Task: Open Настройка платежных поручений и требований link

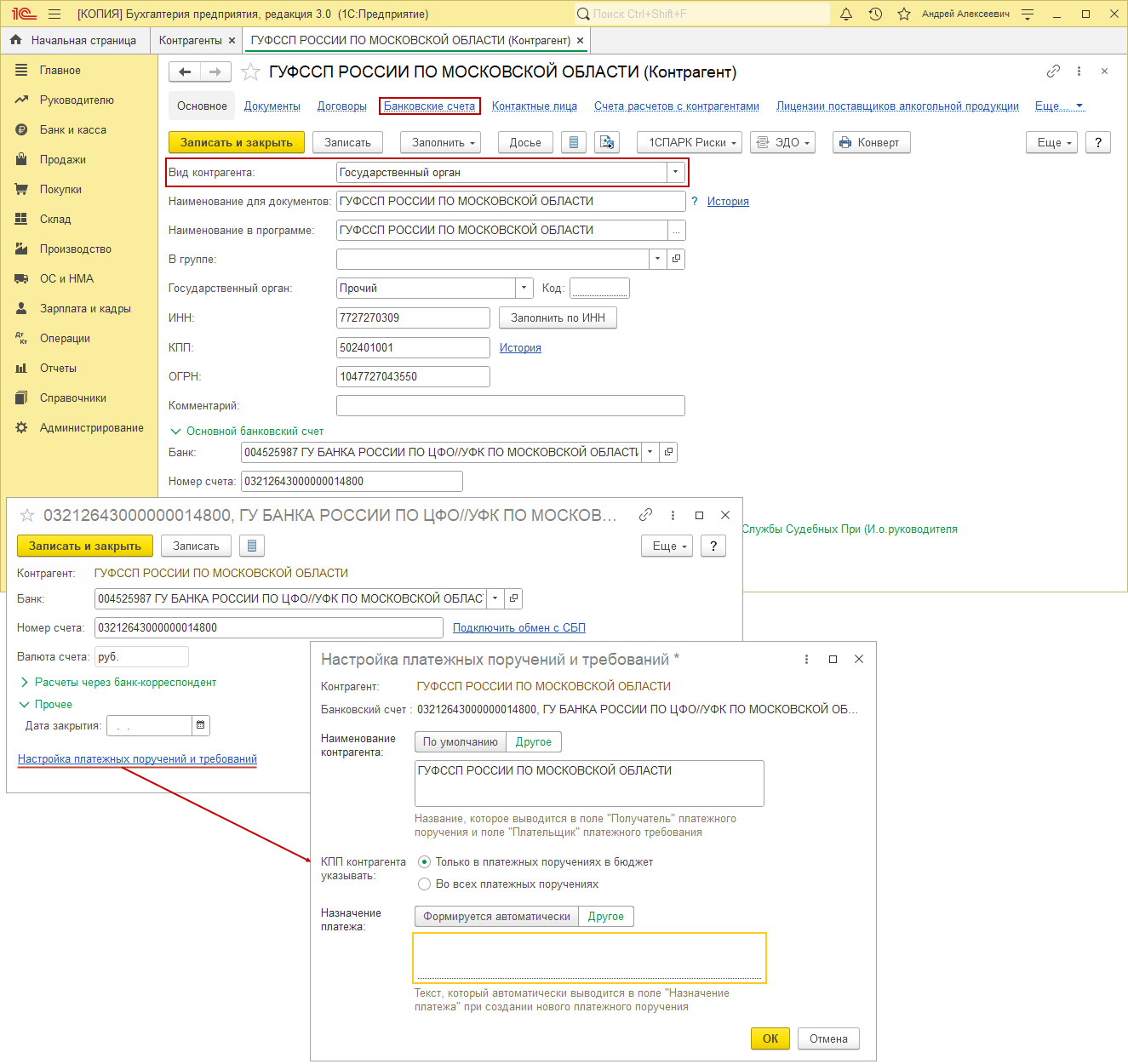Action: 137,759
